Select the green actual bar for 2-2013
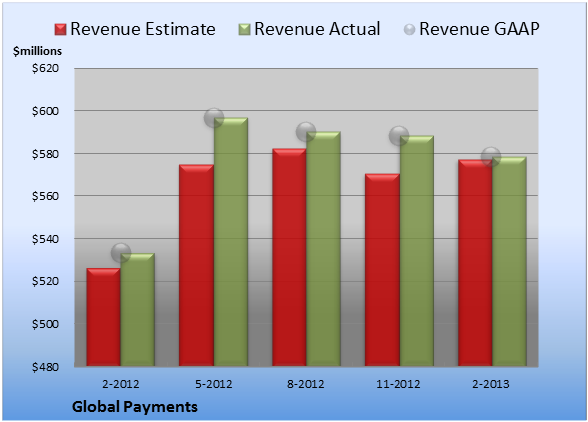 [x=509, y=262]
